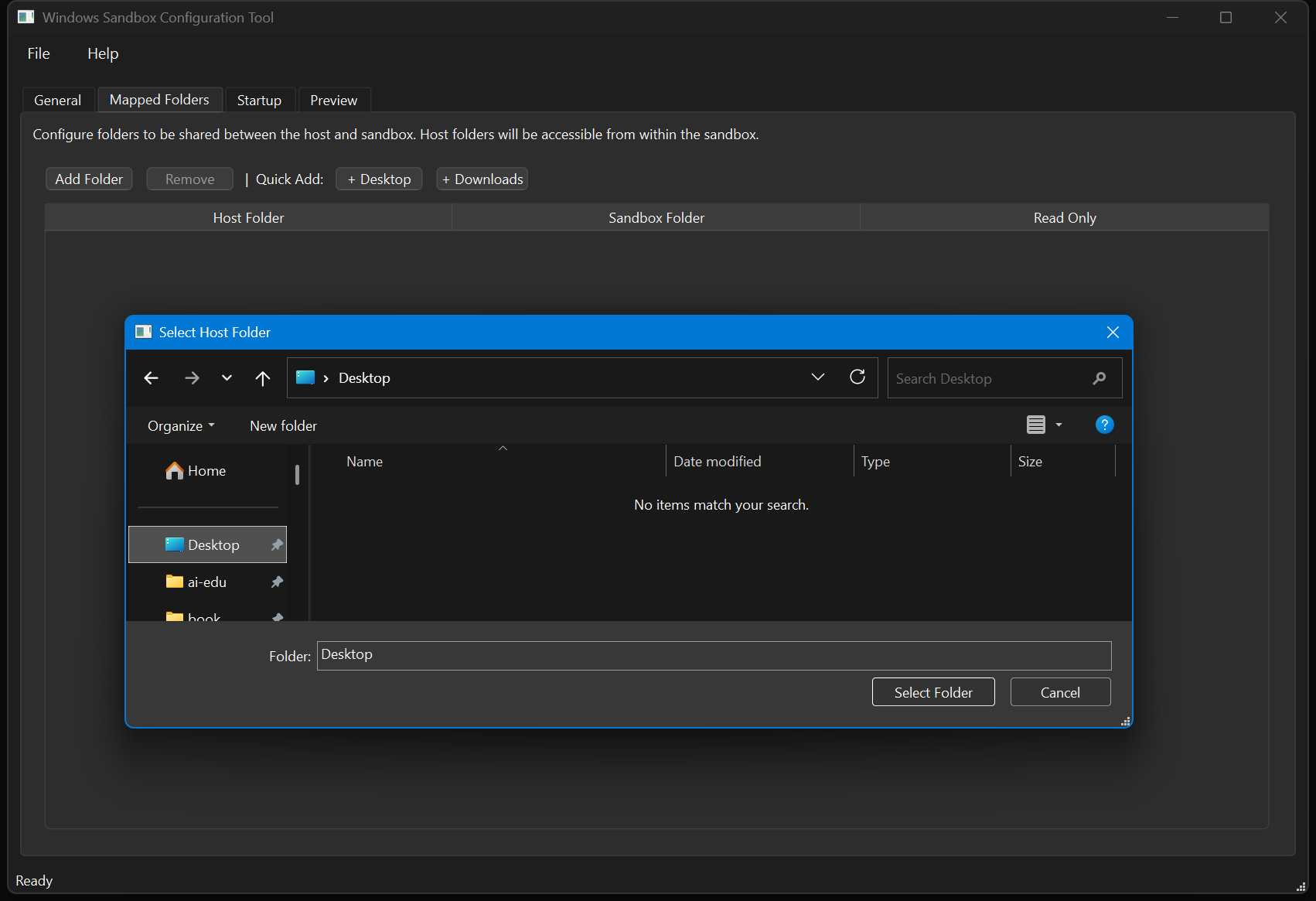Quick add the Downloads folder
The height and width of the screenshot is (901, 1316).
[482, 179]
